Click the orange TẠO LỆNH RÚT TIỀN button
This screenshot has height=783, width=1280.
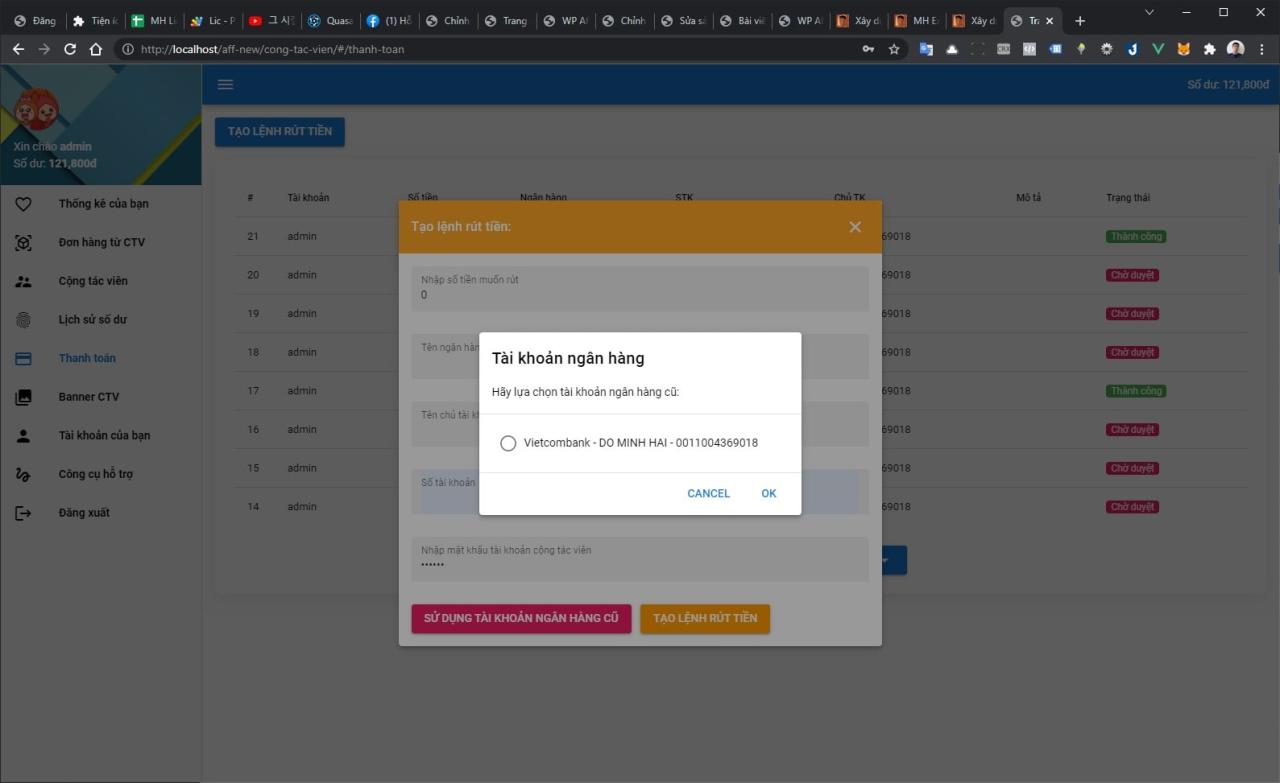pyautogui.click(x=704, y=618)
